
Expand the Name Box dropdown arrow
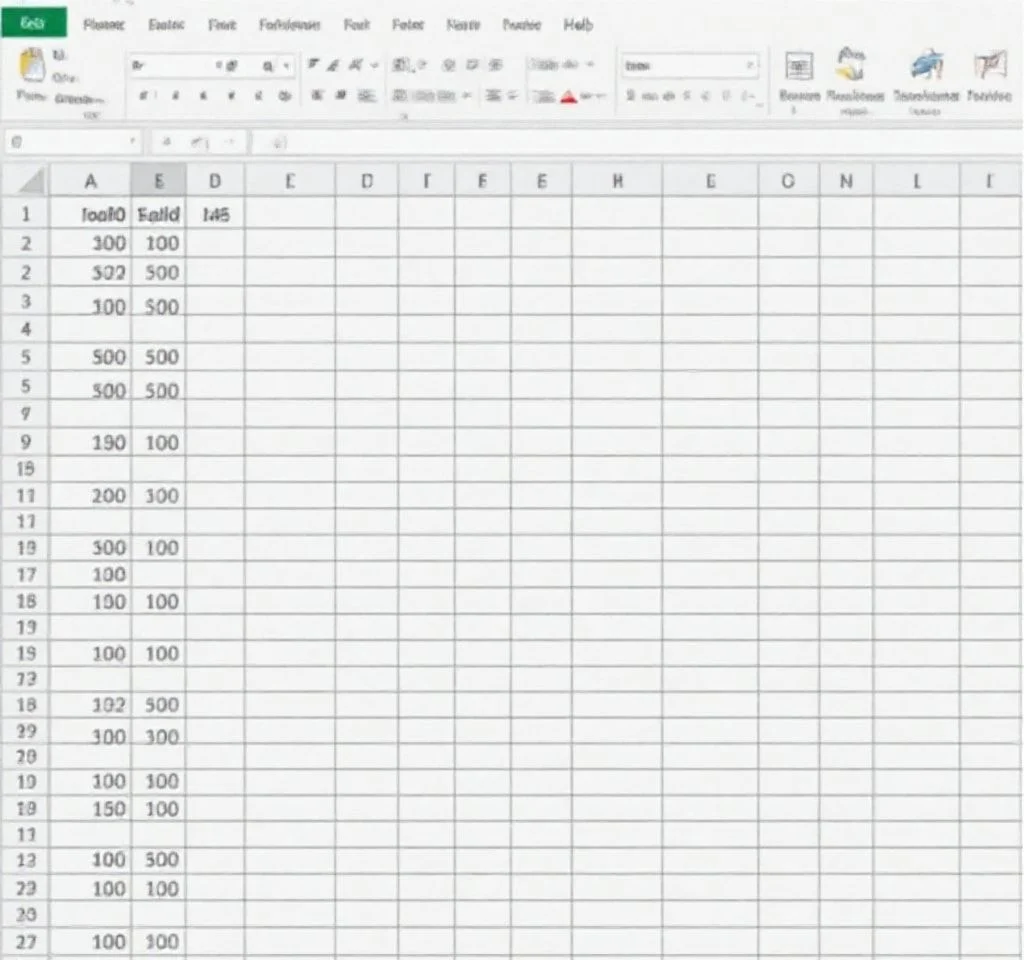pos(132,143)
